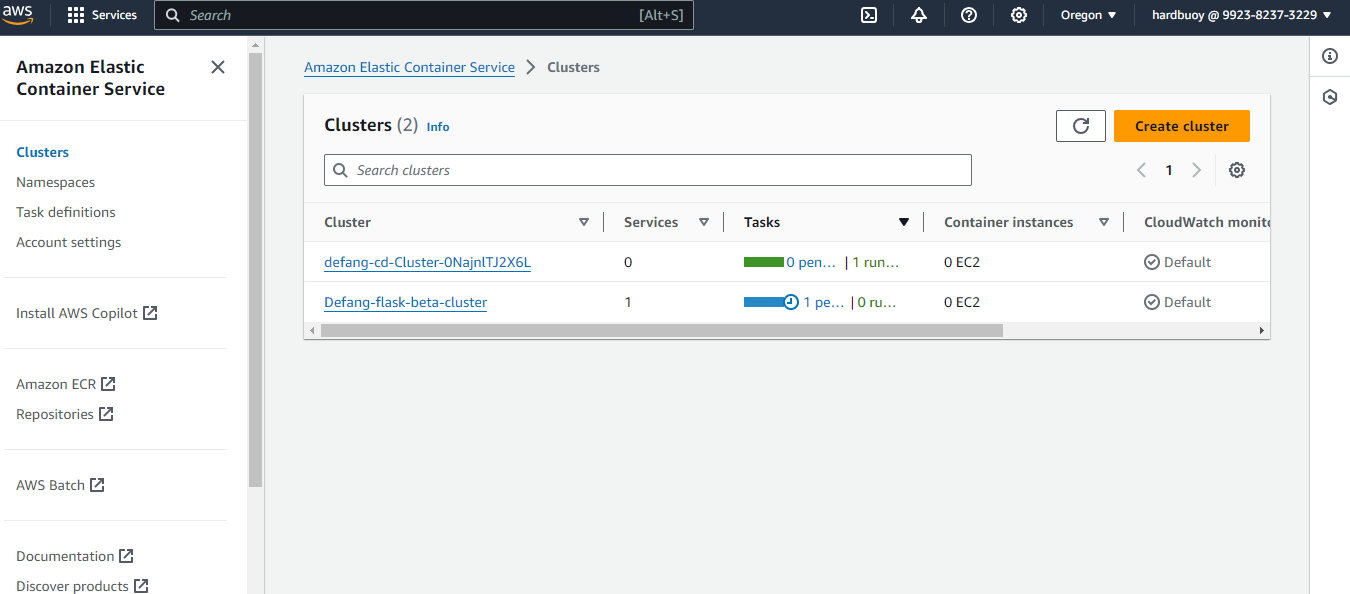Go to previous page of clusters
This screenshot has height=594, width=1350.
point(1141,170)
